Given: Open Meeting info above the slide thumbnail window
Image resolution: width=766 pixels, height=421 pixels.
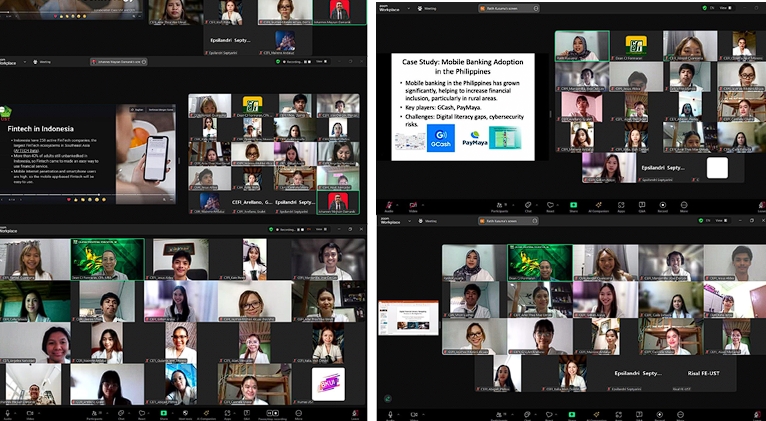Looking at the screenshot, I should [427, 221].
